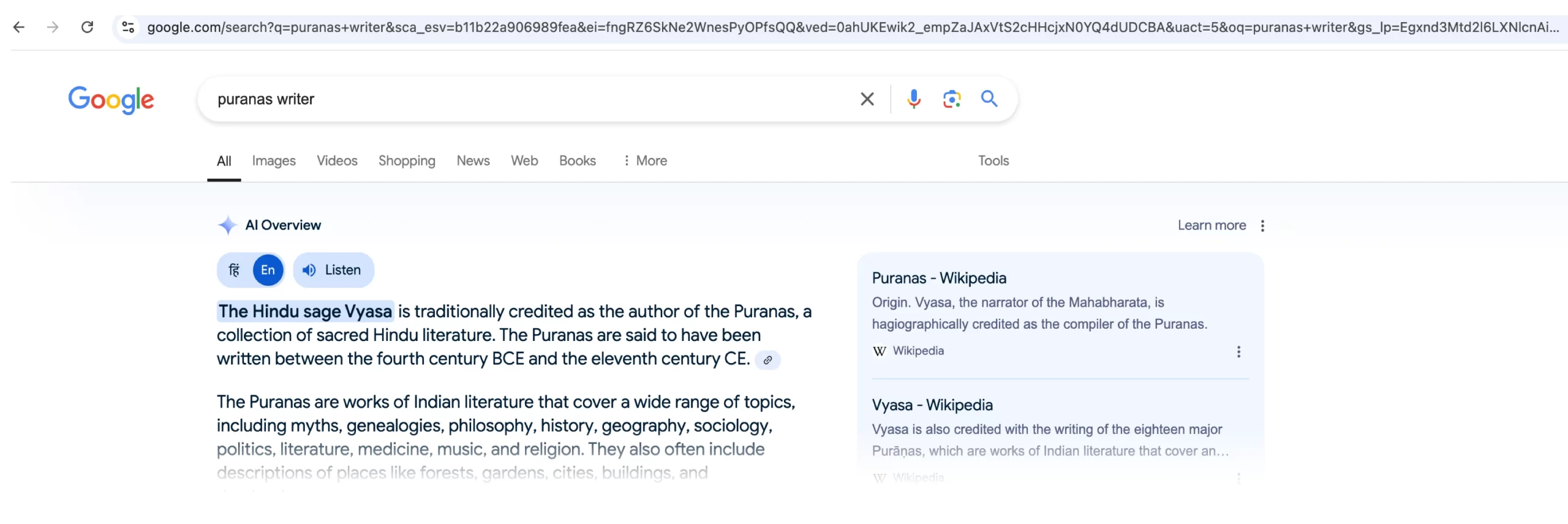Switch to the Images tab
Image resolution: width=1568 pixels, height=524 pixels.
274,160
